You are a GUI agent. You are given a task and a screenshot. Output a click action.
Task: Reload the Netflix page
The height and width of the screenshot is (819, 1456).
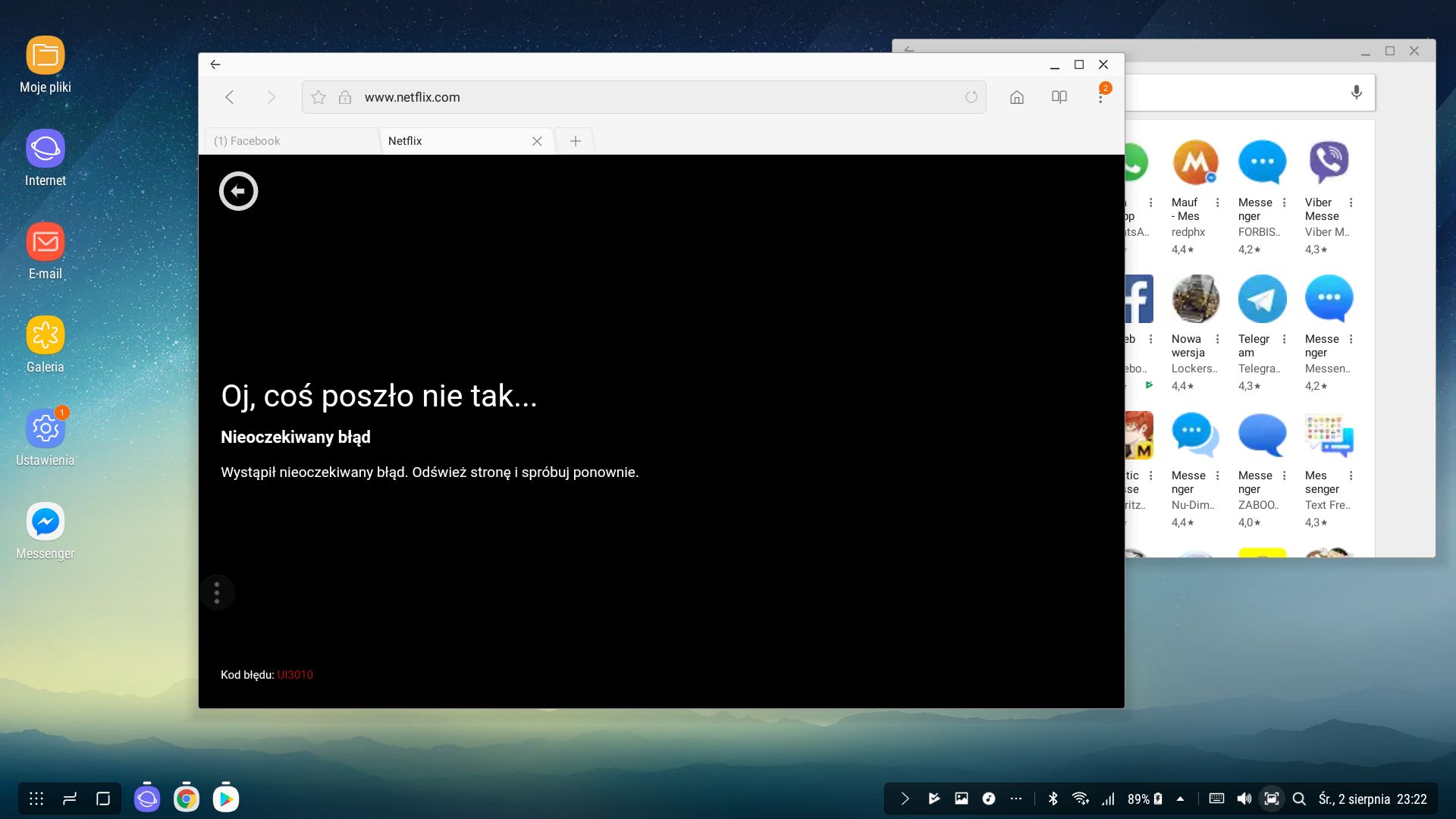(x=971, y=97)
